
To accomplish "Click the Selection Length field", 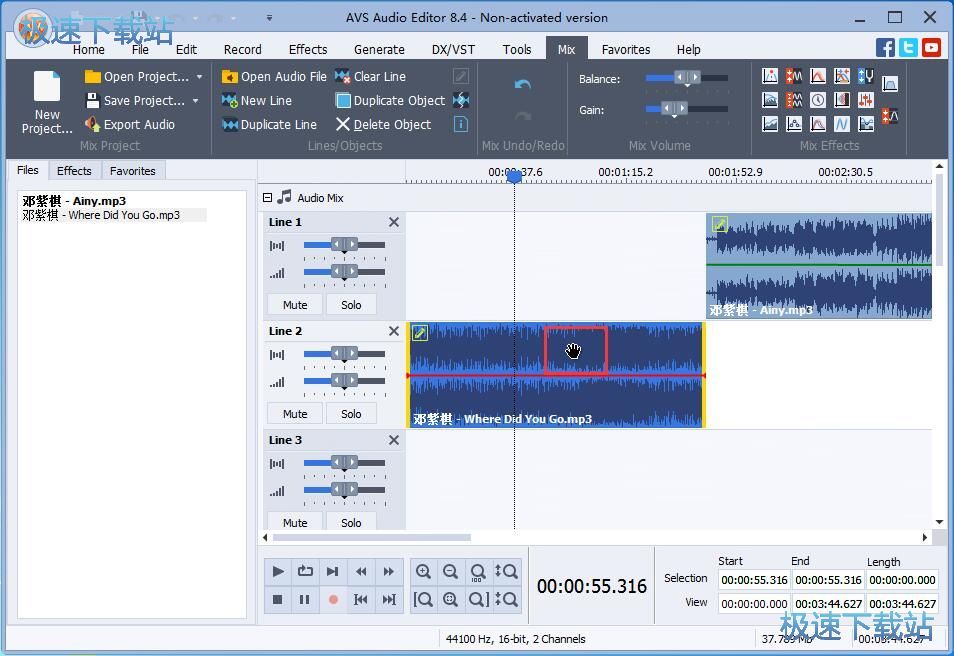I will point(902,580).
